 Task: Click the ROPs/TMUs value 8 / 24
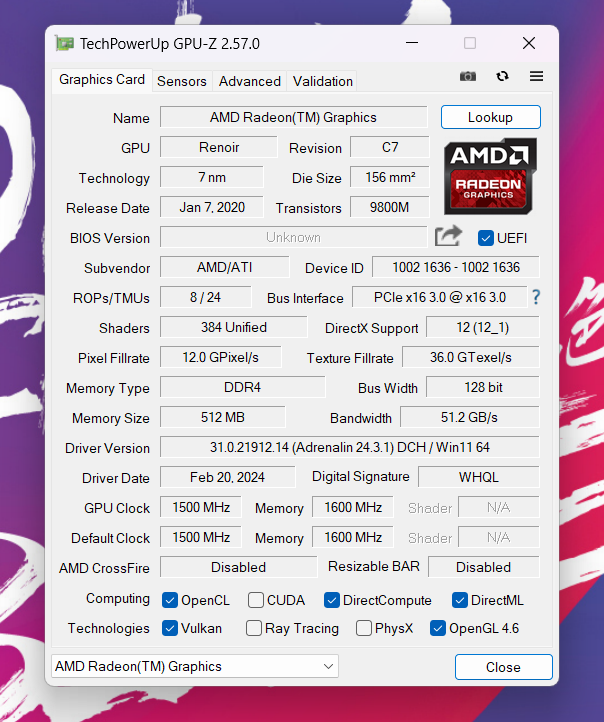coord(205,297)
